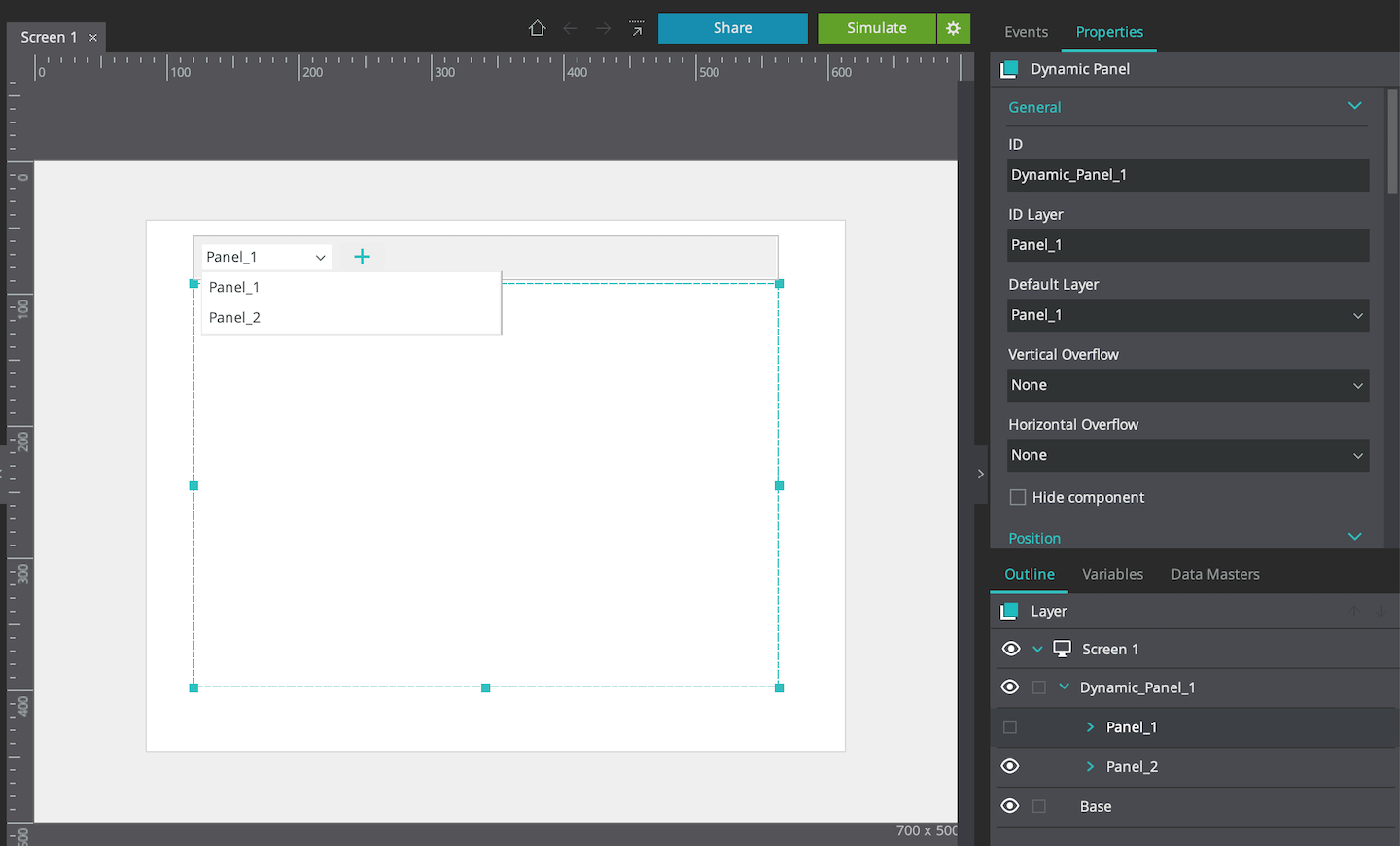
Task: Select Panel_2 in the open canvas dropdown list
Action: pos(233,317)
